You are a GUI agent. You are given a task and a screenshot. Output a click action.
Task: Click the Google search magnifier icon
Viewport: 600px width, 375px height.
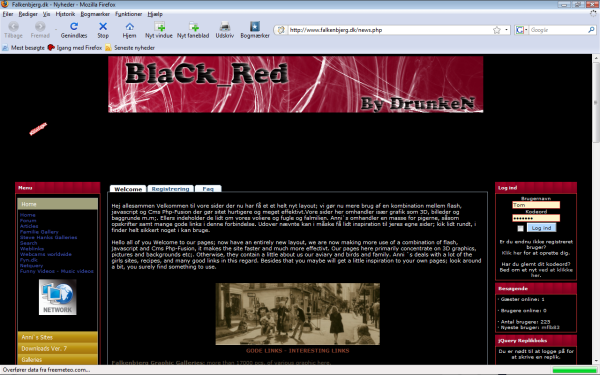[x=591, y=30]
